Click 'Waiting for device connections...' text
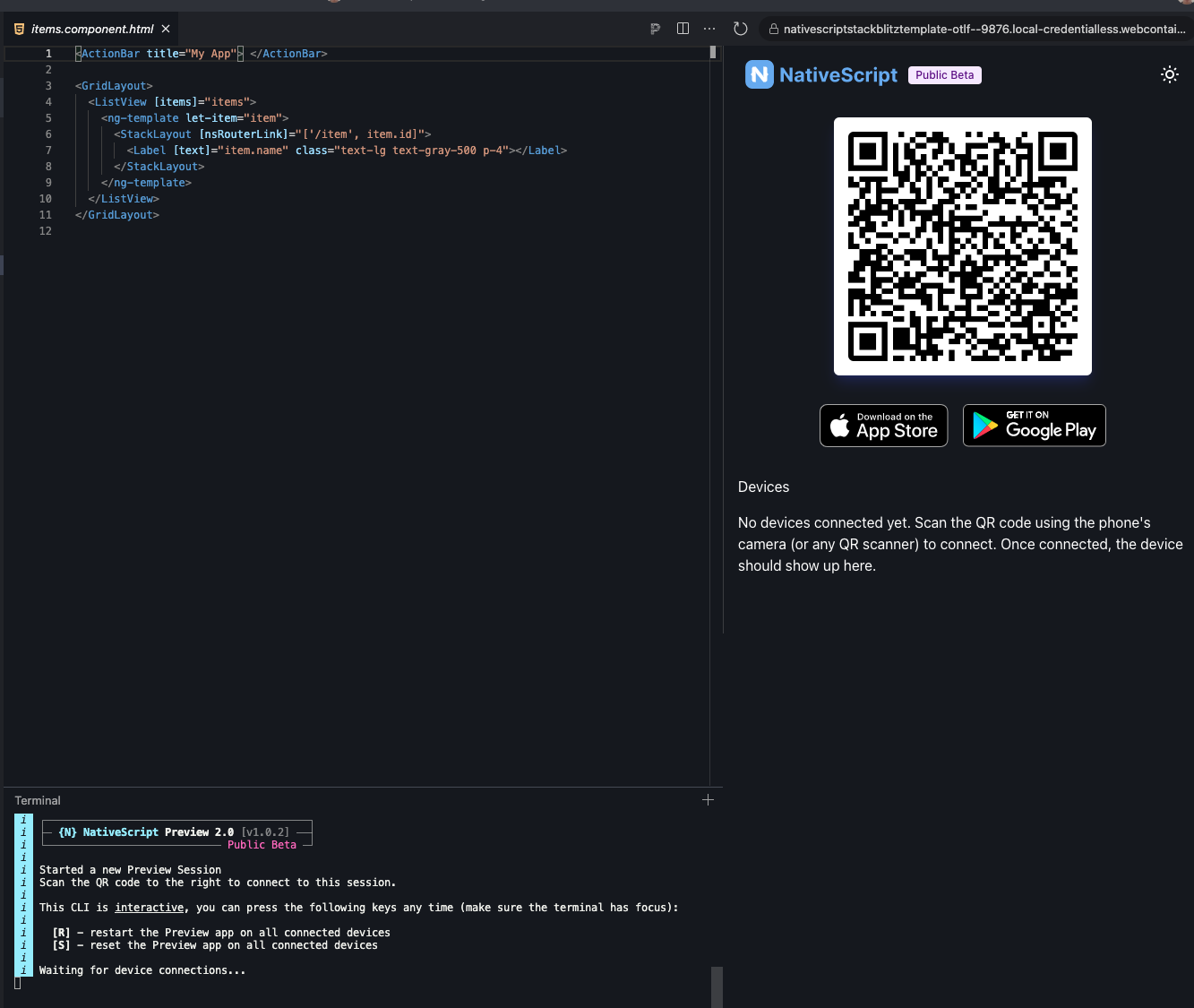Screen dimensions: 1194x1008 tap(142, 970)
